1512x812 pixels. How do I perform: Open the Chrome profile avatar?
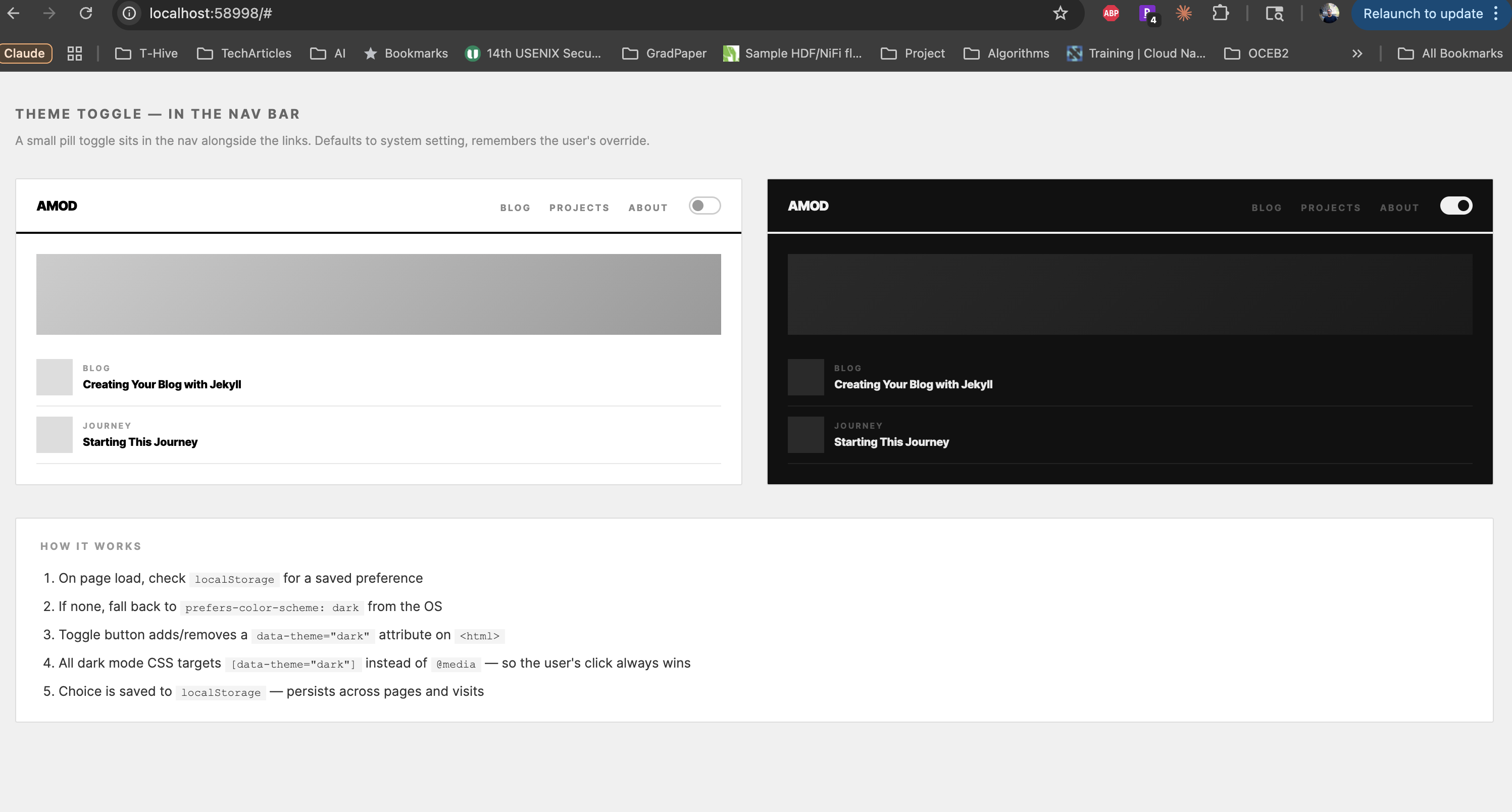coord(1329,13)
